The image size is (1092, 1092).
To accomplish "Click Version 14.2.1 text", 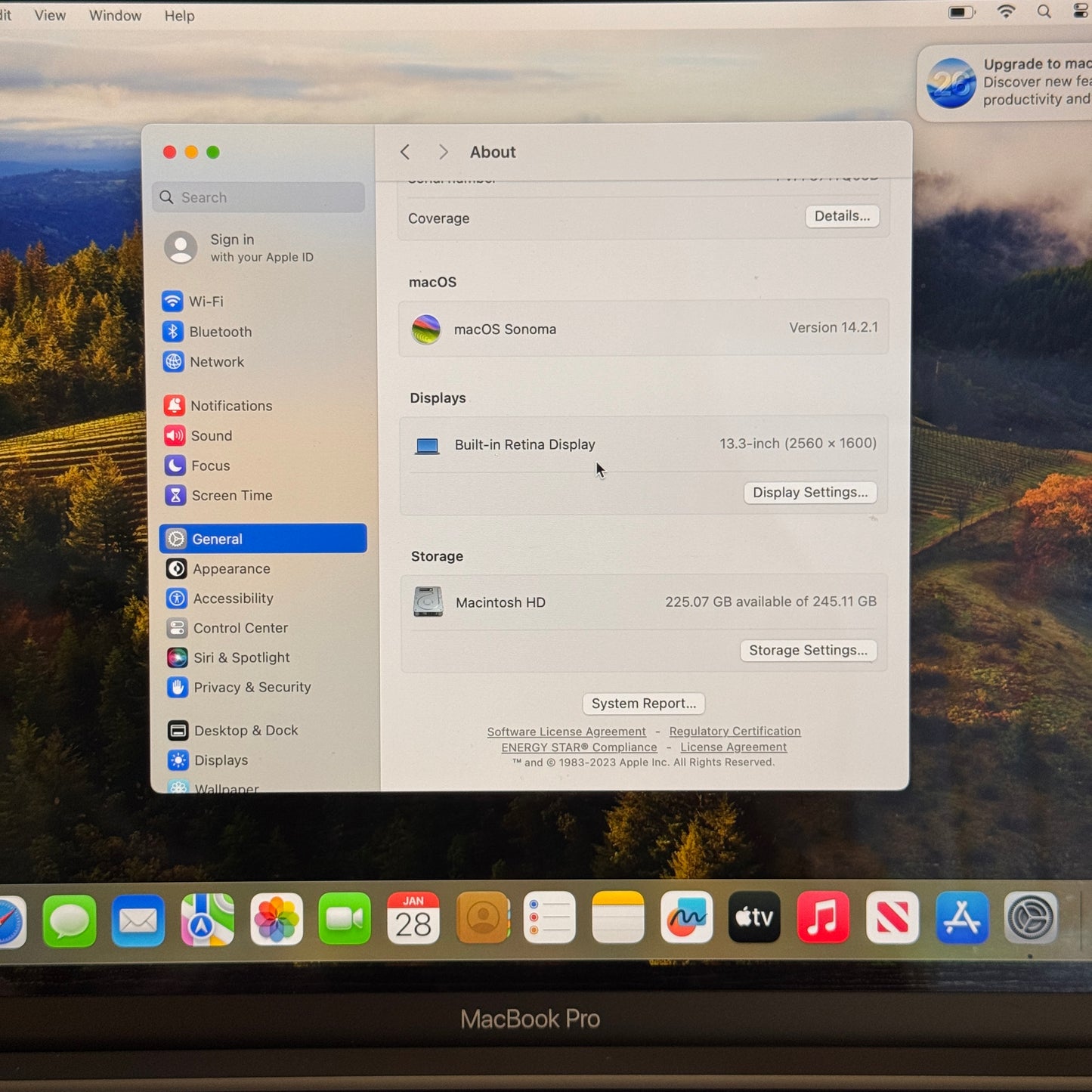I will (834, 327).
